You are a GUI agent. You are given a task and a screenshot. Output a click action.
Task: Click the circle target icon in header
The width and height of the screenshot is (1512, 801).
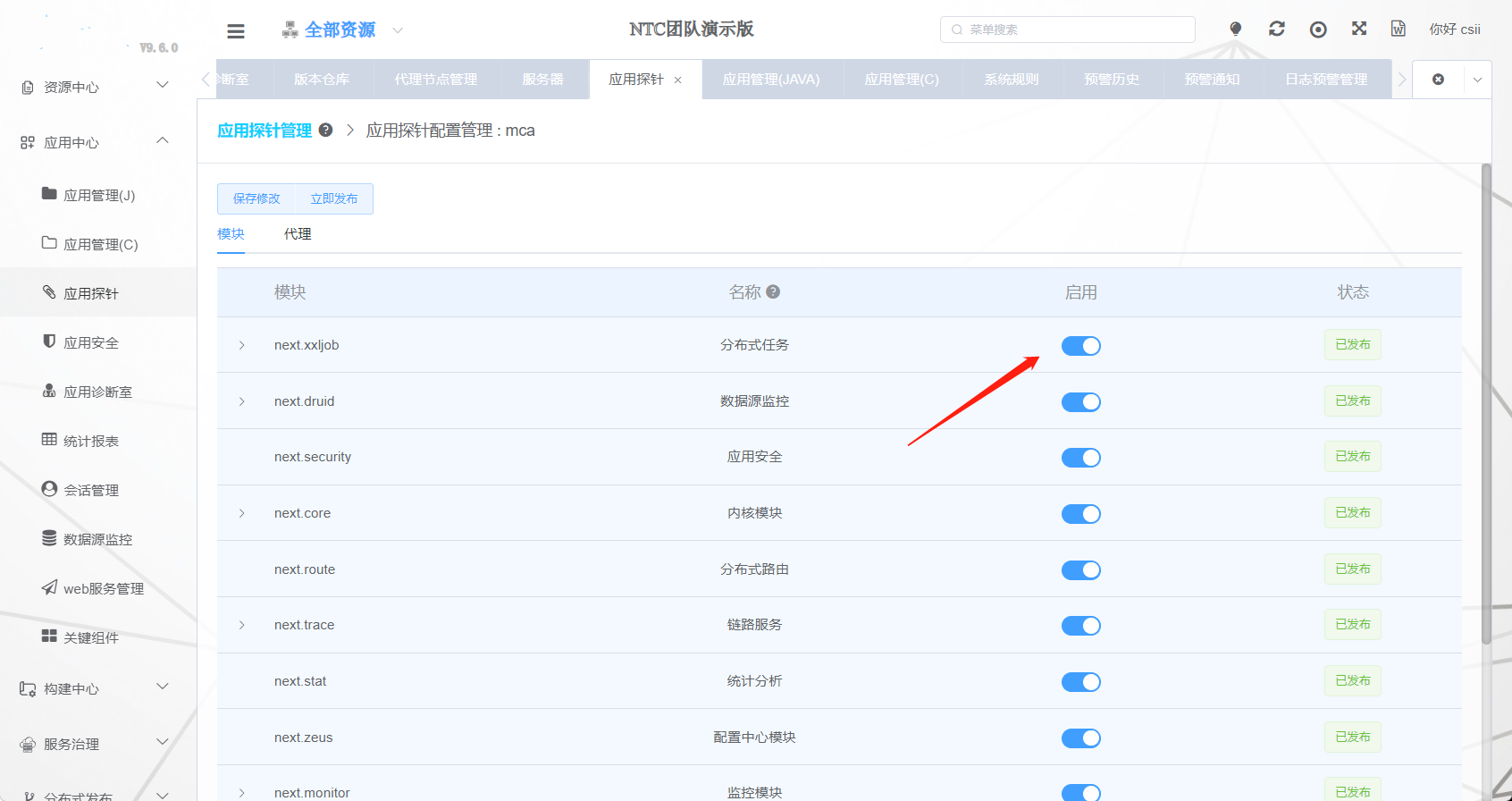[1318, 30]
